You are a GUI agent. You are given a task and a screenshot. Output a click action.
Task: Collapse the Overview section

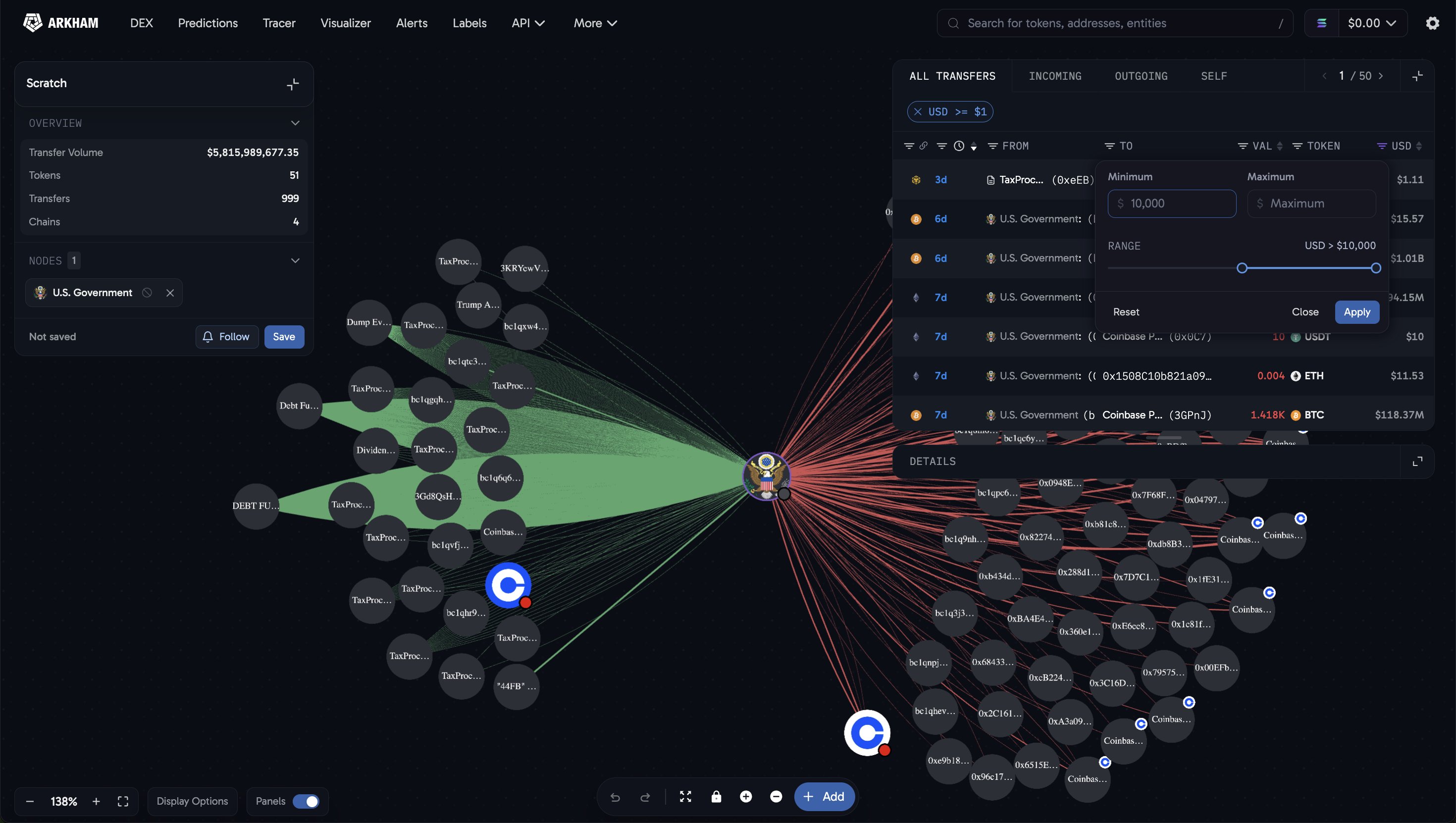295,123
